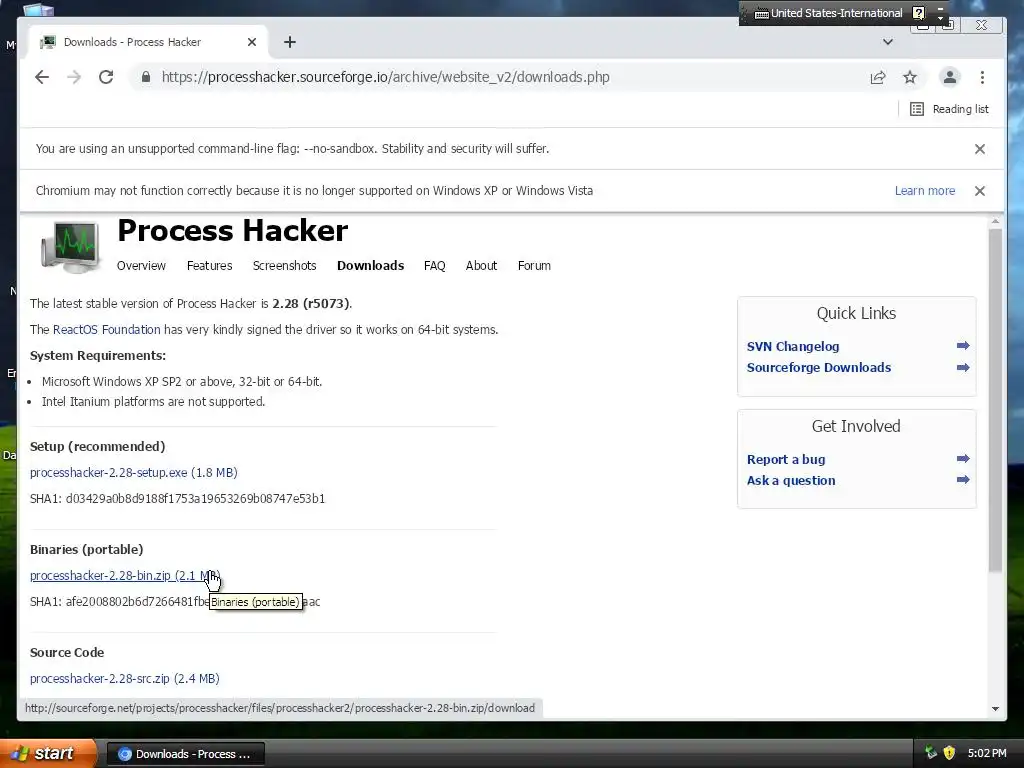
Task: Open the Windows start menu
Action: 48,753
